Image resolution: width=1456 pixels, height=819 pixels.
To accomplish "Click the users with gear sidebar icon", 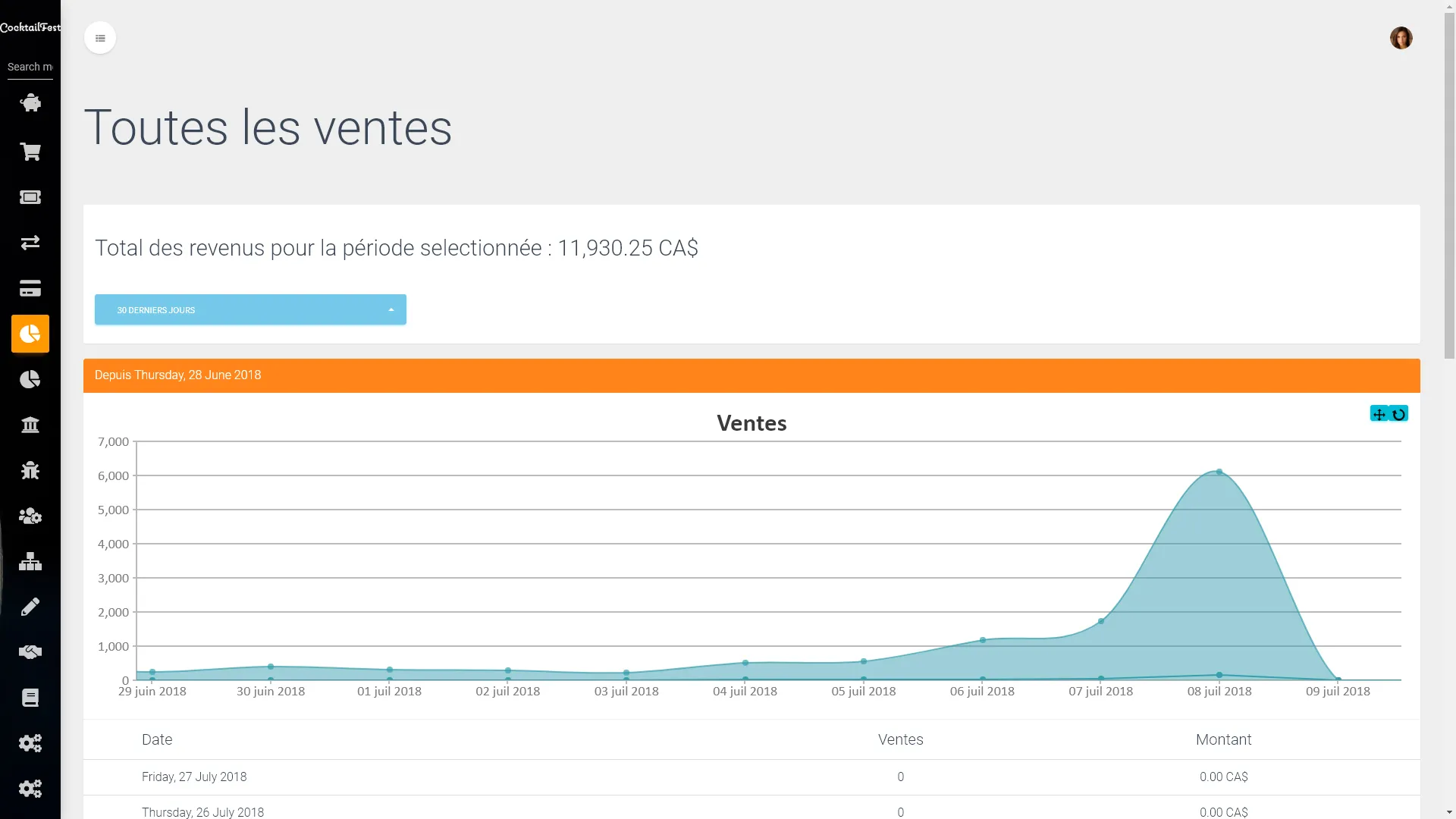I will pos(30,516).
